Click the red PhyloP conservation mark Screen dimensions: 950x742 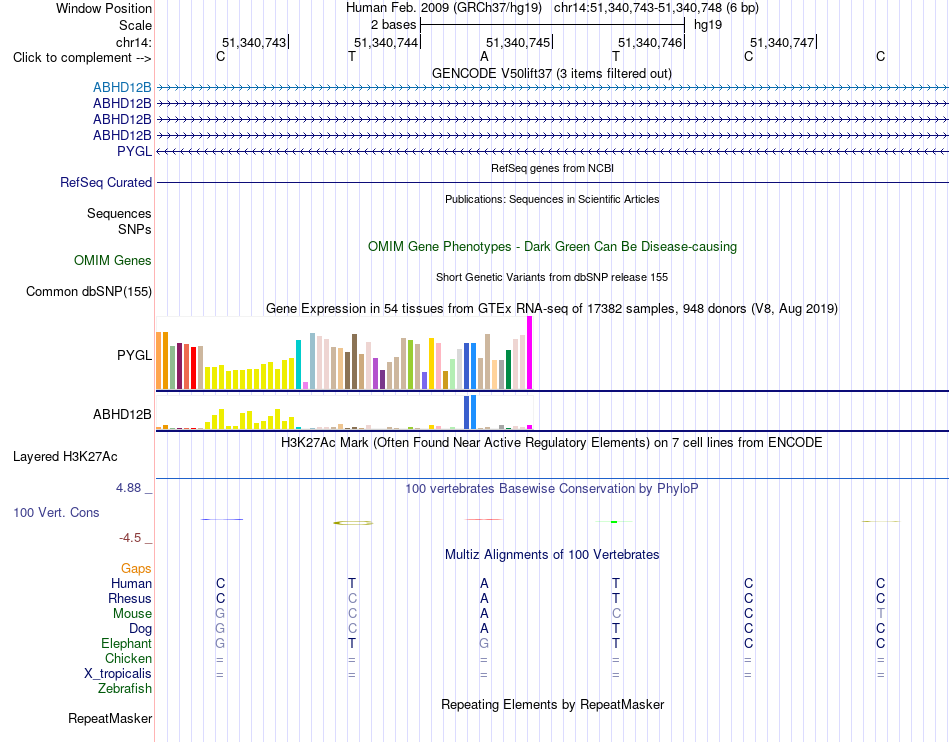(x=483, y=519)
